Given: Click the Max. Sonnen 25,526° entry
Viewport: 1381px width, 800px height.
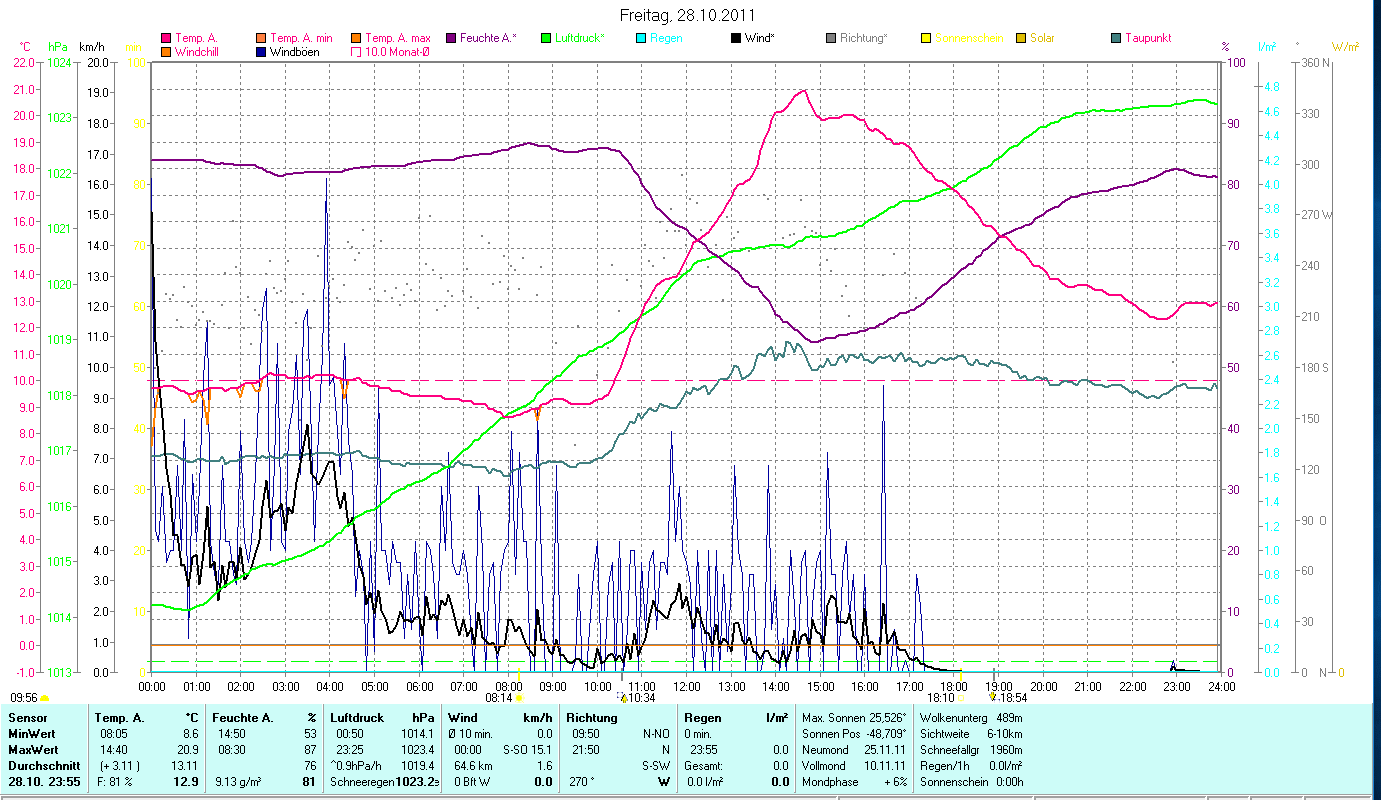Looking at the screenshot, I should click(x=854, y=719).
